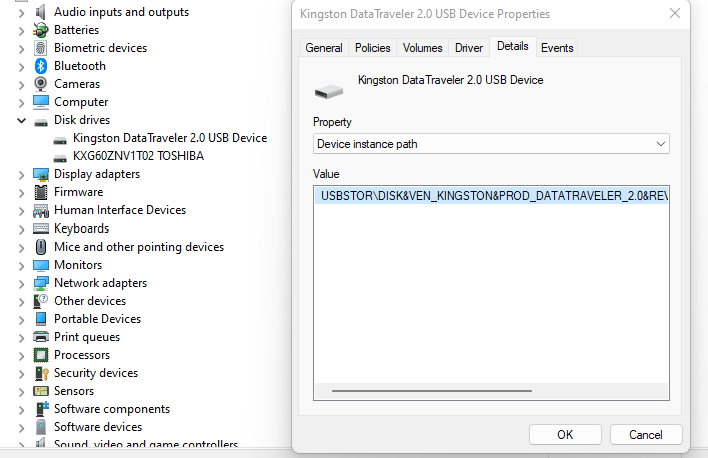Expand the Batteries node
Screen dimensions: 708x458
21,31
